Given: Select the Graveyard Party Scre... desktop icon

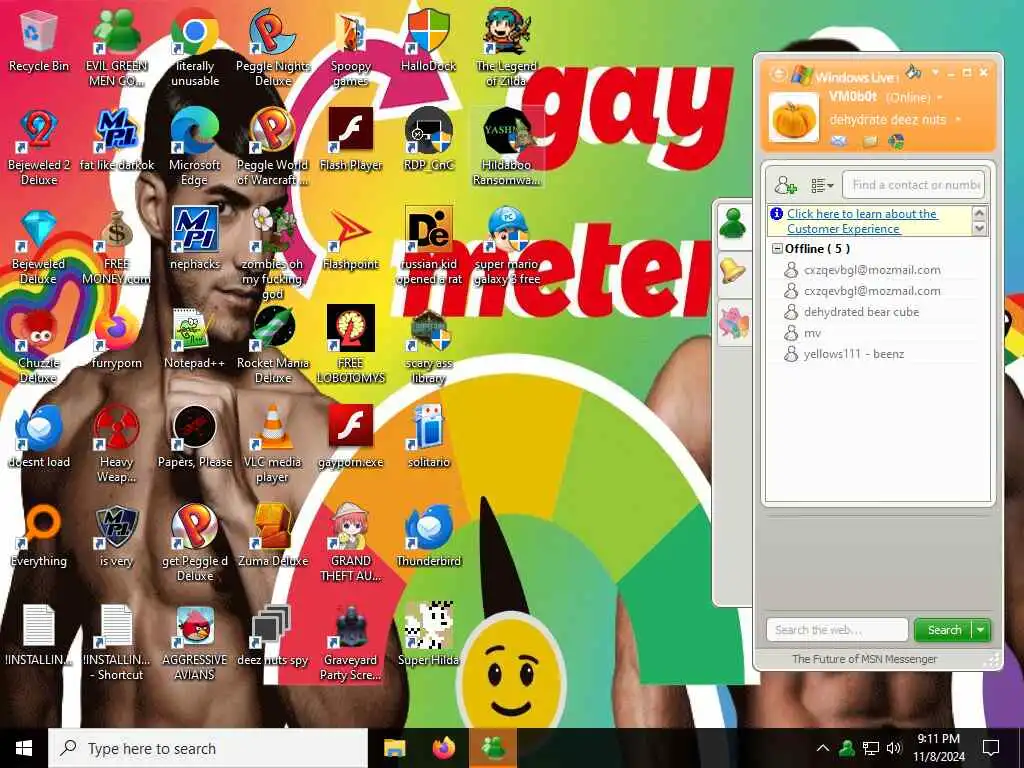Looking at the screenshot, I should tap(351, 643).
